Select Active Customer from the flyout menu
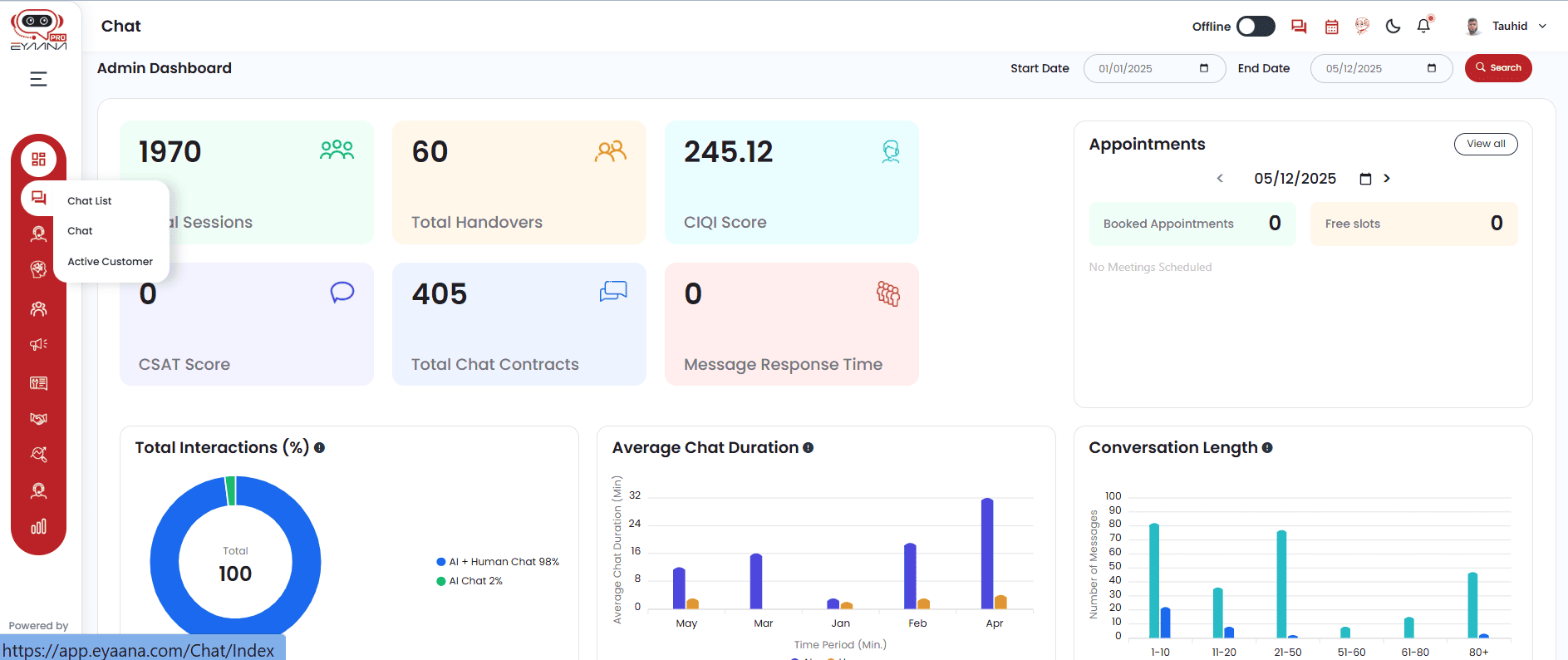The height and width of the screenshot is (660, 1568). 110,262
